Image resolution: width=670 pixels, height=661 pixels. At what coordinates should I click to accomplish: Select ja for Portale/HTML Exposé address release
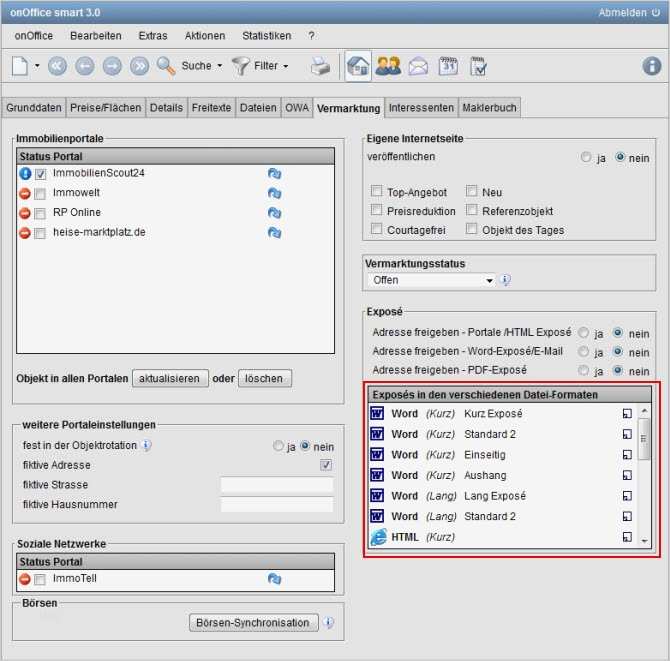tap(584, 332)
